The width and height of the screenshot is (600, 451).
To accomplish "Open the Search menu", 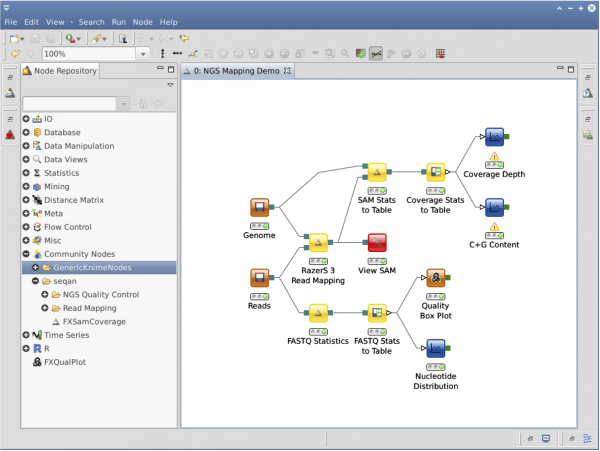I will [x=91, y=22].
